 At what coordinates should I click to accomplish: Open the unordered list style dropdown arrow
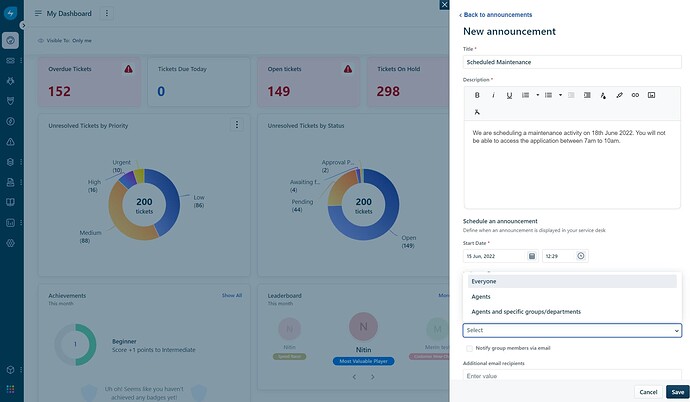click(x=560, y=95)
